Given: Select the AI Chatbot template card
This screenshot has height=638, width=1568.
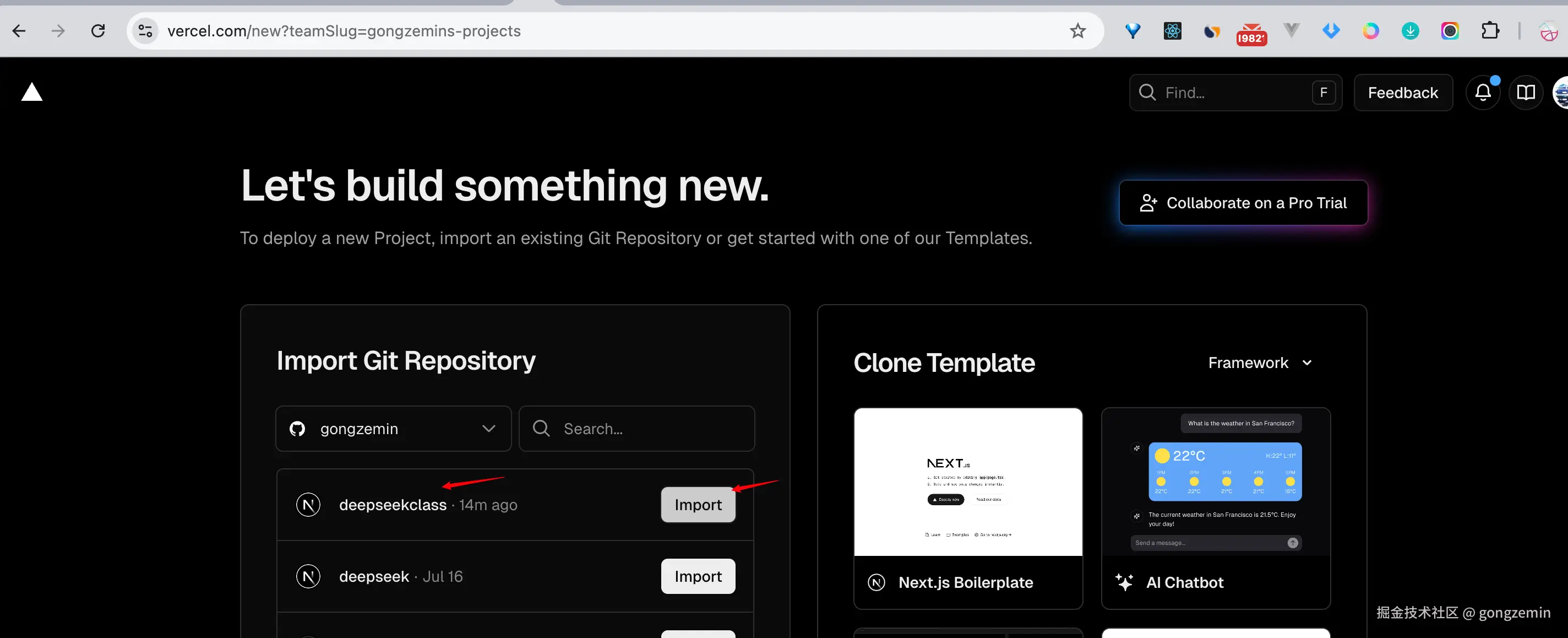Looking at the screenshot, I should [1216, 508].
